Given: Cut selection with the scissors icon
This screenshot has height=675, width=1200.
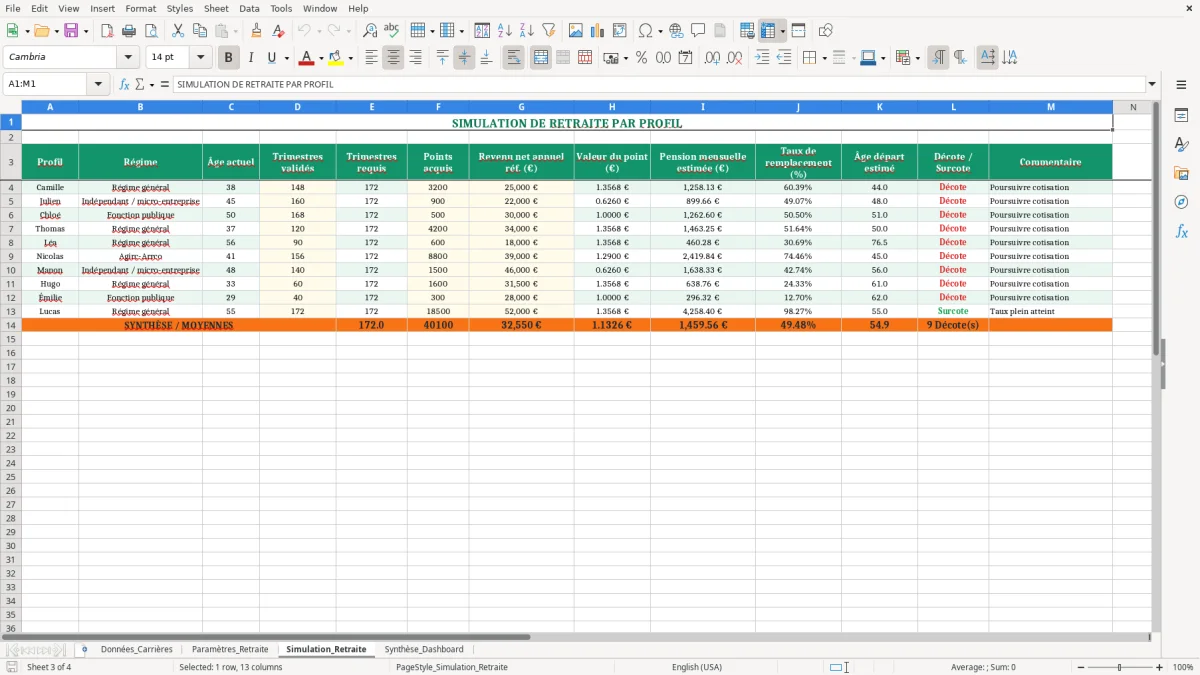Looking at the screenshot, I should [178, 31].
